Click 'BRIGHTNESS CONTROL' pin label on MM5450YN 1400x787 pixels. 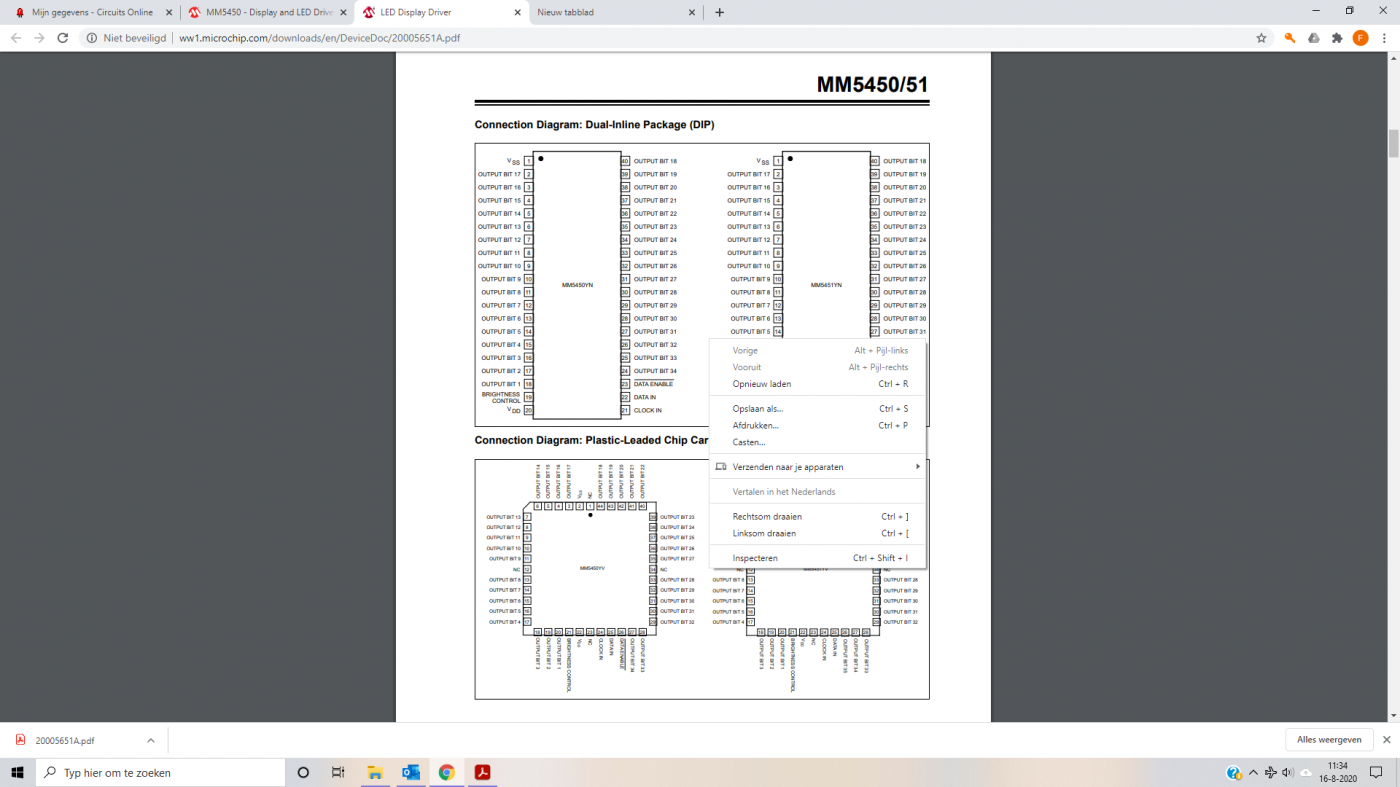click(x=499, y=397)
